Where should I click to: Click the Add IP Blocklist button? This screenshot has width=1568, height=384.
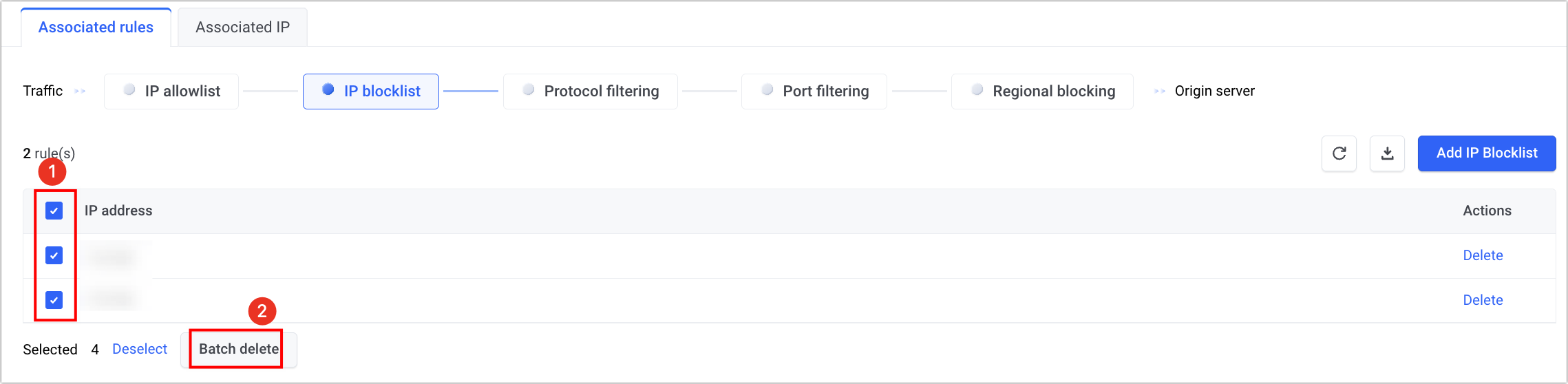point(1486,153)
